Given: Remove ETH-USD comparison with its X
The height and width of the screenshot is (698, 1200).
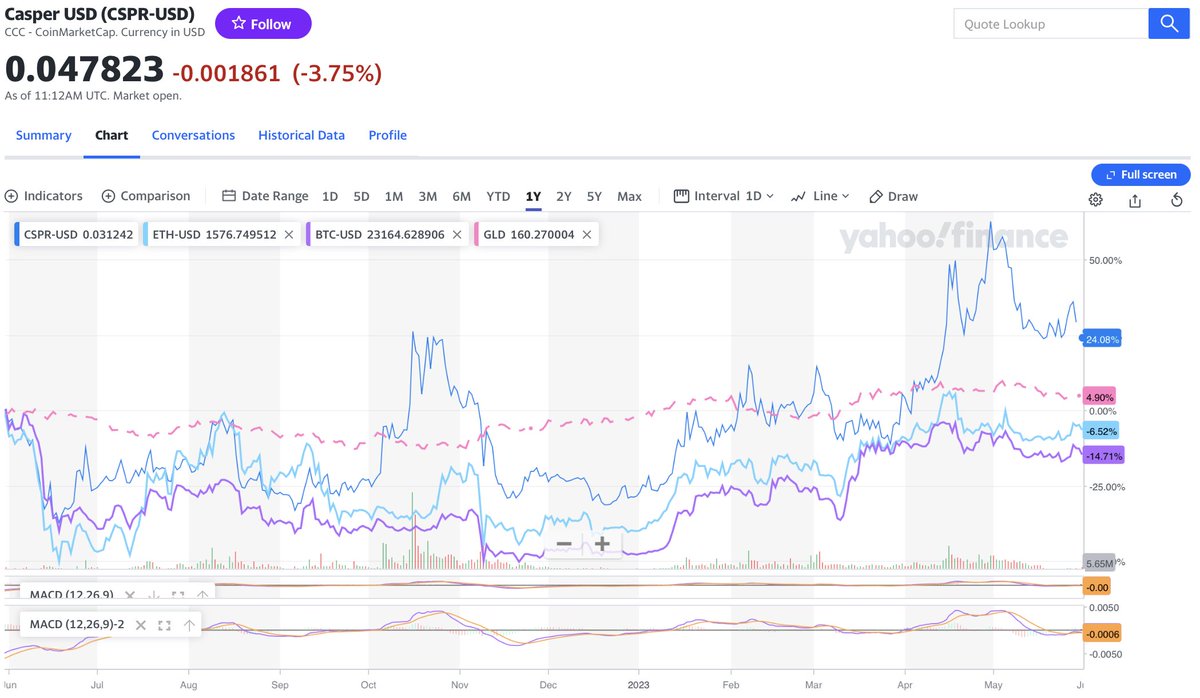Looking at the screenshot, I should click(x=288, y=235).
